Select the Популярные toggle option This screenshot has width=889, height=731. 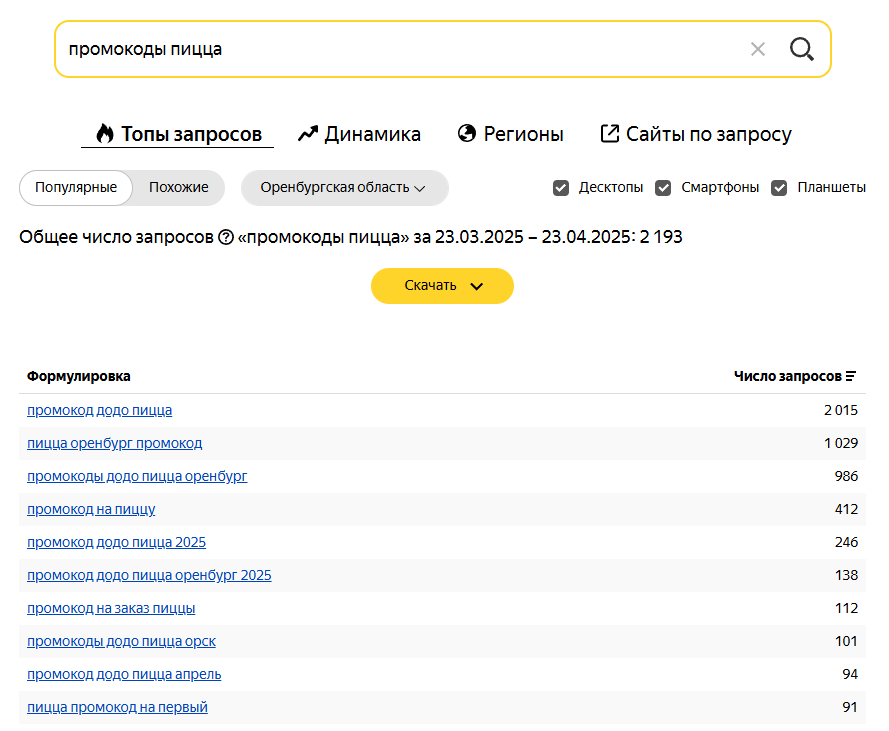click(76, 188)
